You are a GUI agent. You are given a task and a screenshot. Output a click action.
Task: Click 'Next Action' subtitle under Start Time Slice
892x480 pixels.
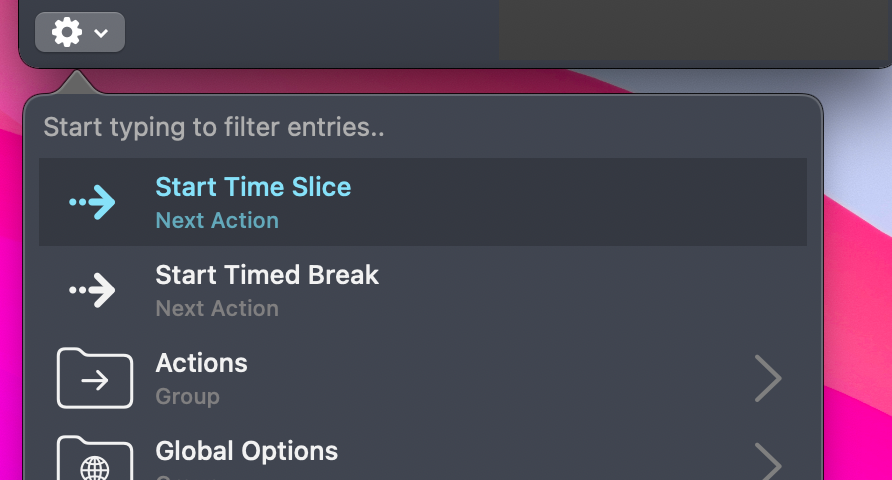(217, 221)
